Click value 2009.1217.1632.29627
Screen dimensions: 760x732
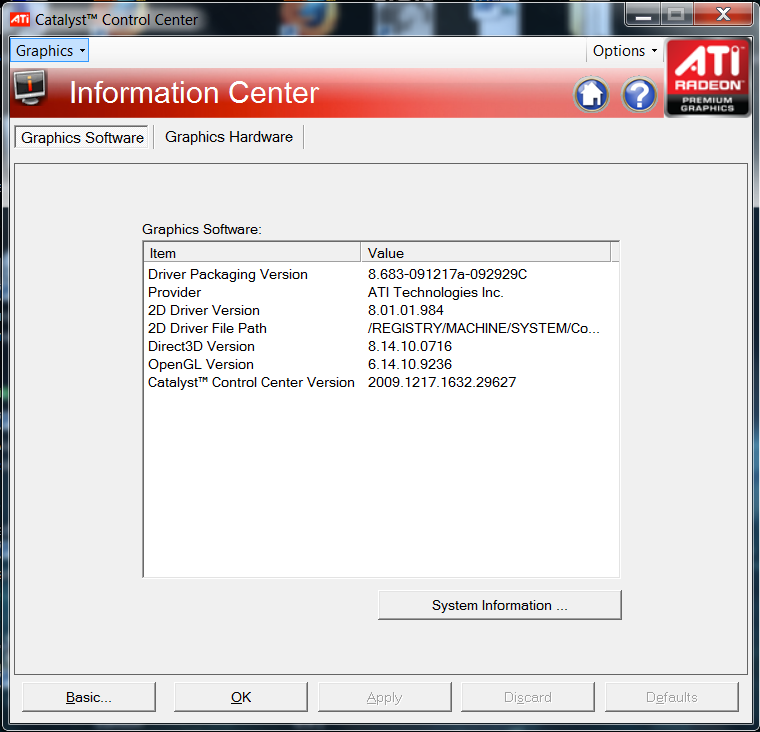coord(442,382)
